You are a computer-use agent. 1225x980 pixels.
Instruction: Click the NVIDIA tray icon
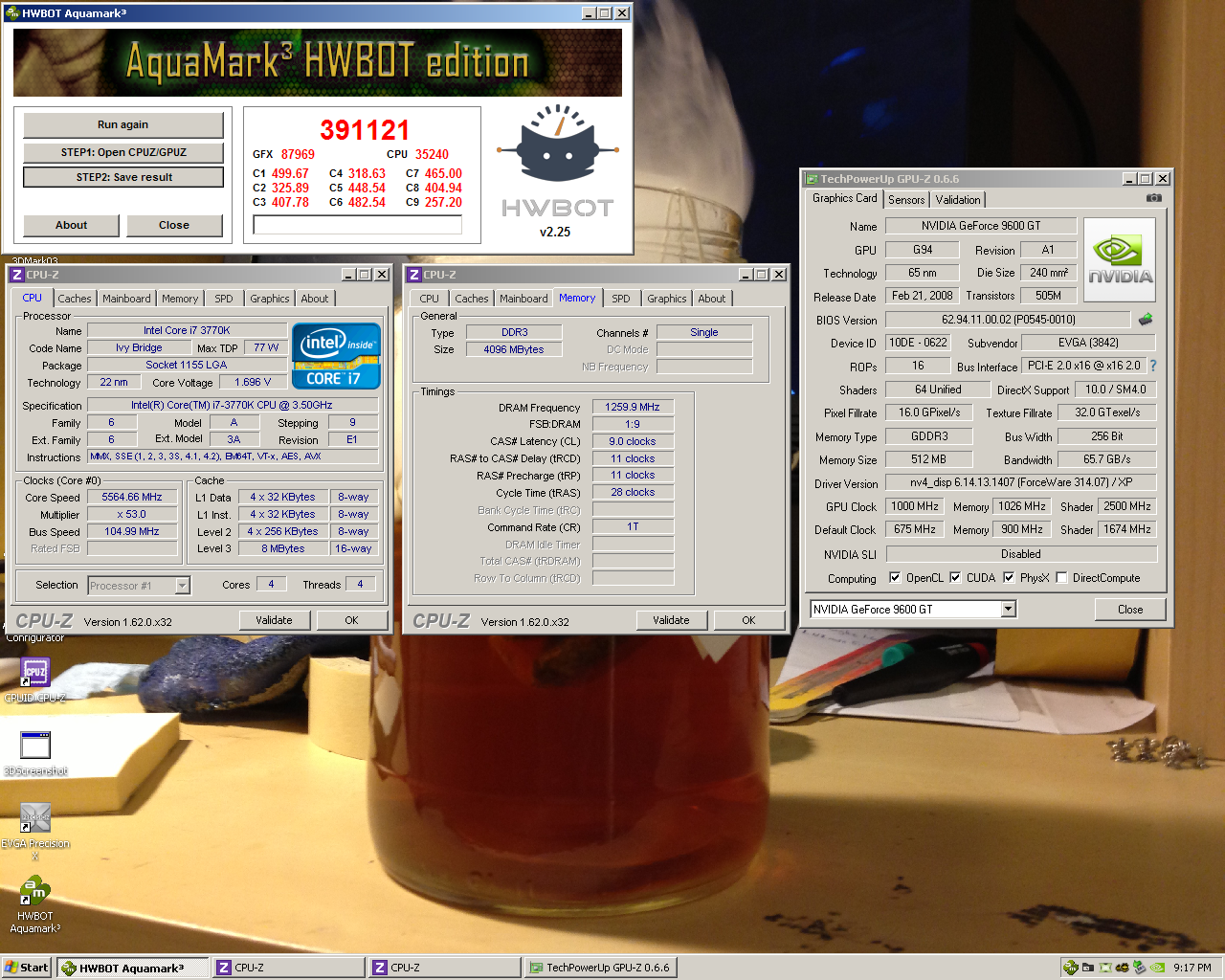[1156, 968]
